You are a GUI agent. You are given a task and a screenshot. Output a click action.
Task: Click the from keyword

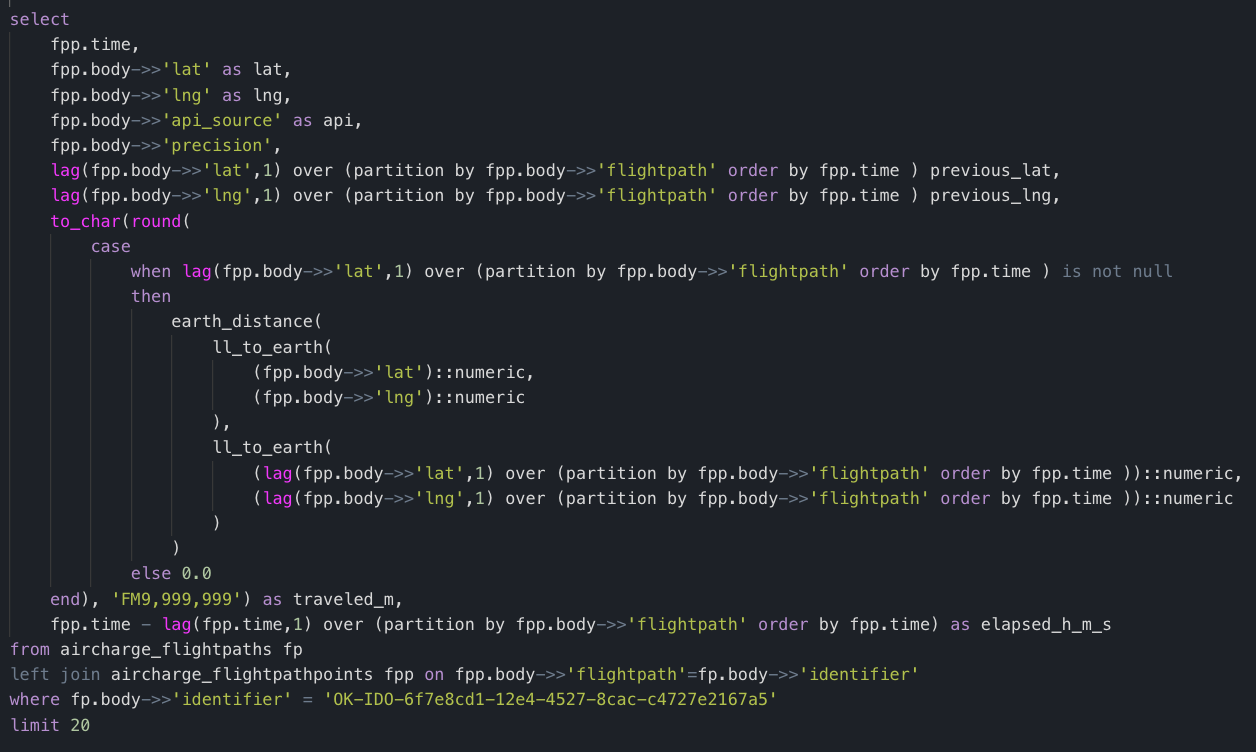(30, 649)
